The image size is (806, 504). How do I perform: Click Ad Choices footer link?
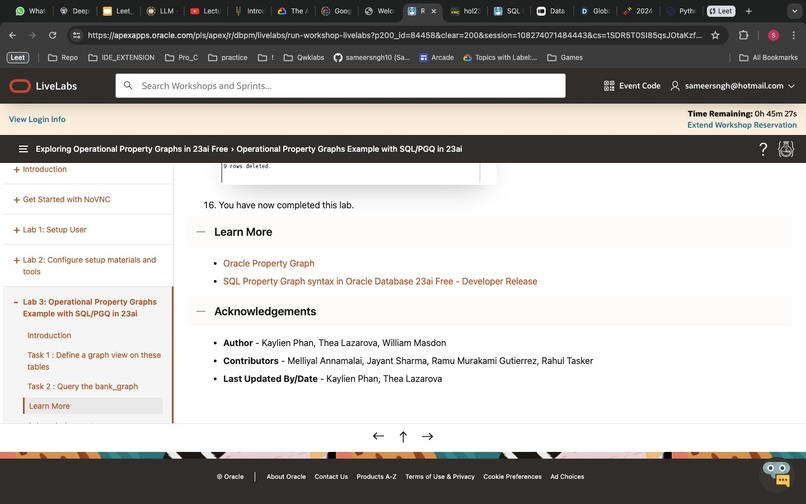pyautogui.click(x=567, y=477)
